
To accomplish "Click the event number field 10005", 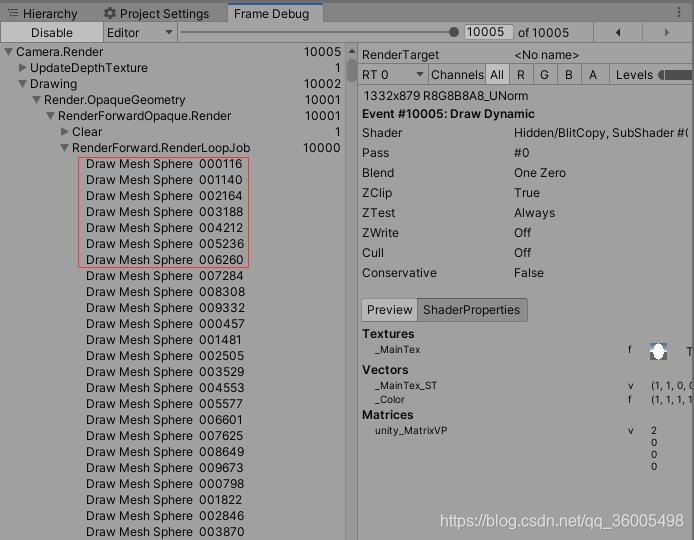I will click(x=489, y=32).
